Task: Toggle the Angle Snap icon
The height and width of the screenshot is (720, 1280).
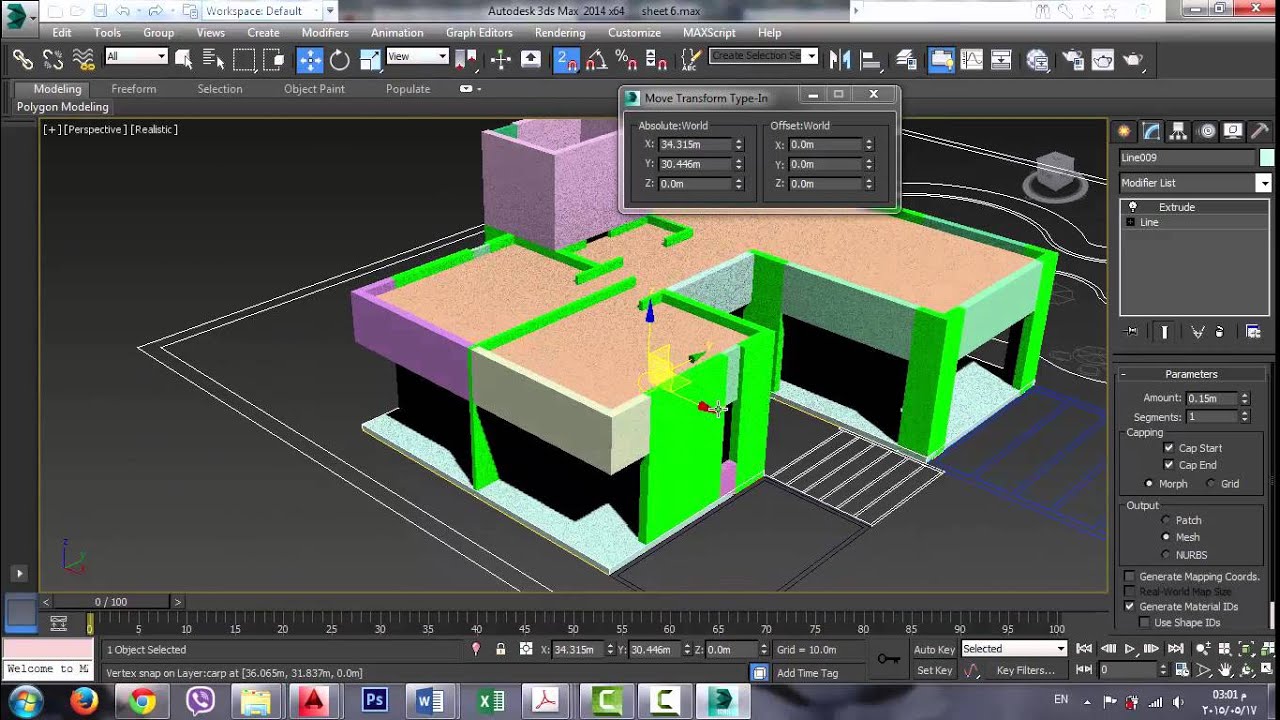Action: pos(595,60)
